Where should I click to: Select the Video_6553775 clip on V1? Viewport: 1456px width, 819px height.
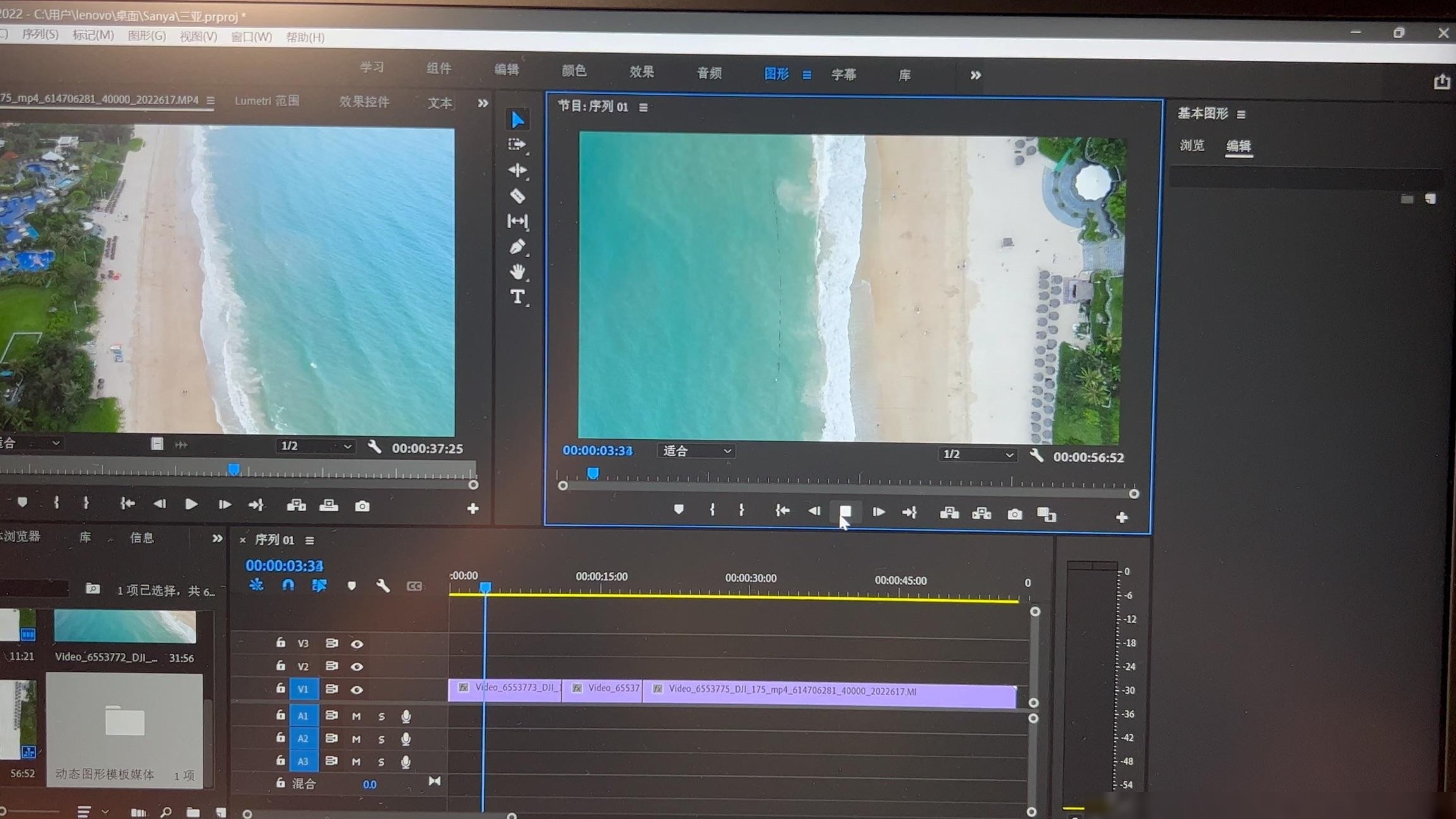pos(830,693)
